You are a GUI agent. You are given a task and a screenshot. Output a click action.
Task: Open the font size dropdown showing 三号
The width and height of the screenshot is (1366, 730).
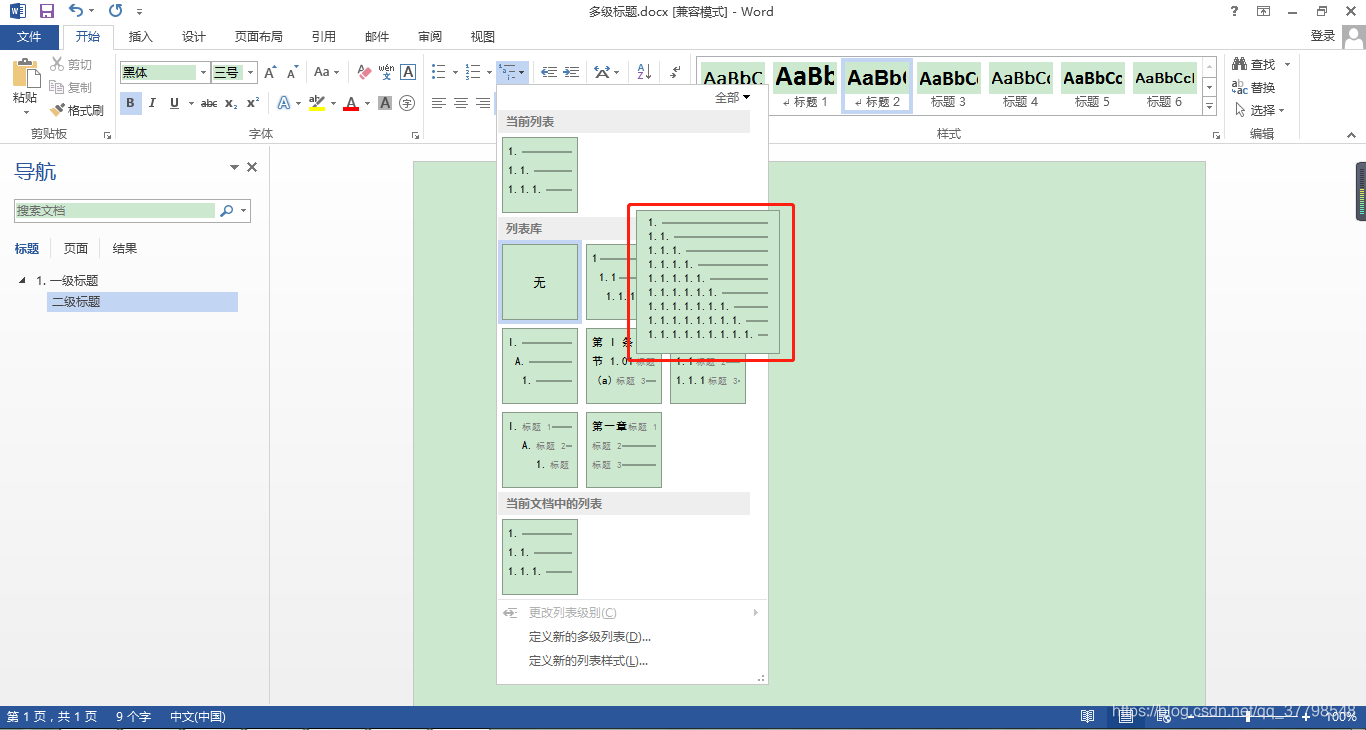[251, 73]
